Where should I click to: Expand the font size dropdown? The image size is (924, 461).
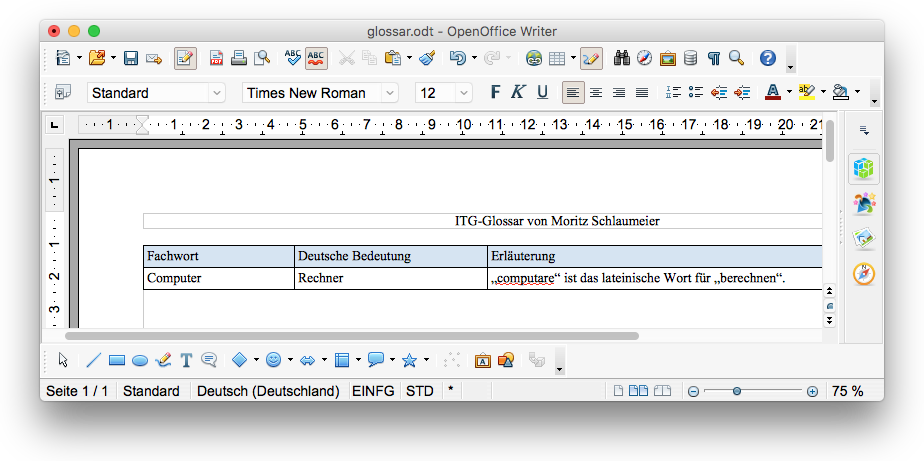coord(463,93)
